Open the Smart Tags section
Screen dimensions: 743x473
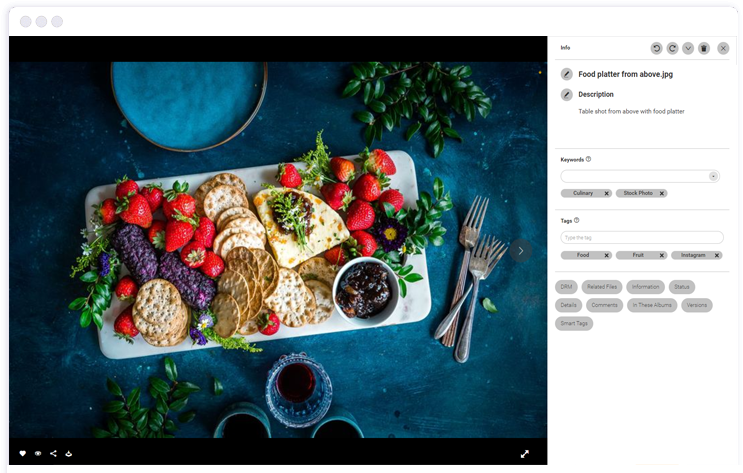(x=574, y=324)
